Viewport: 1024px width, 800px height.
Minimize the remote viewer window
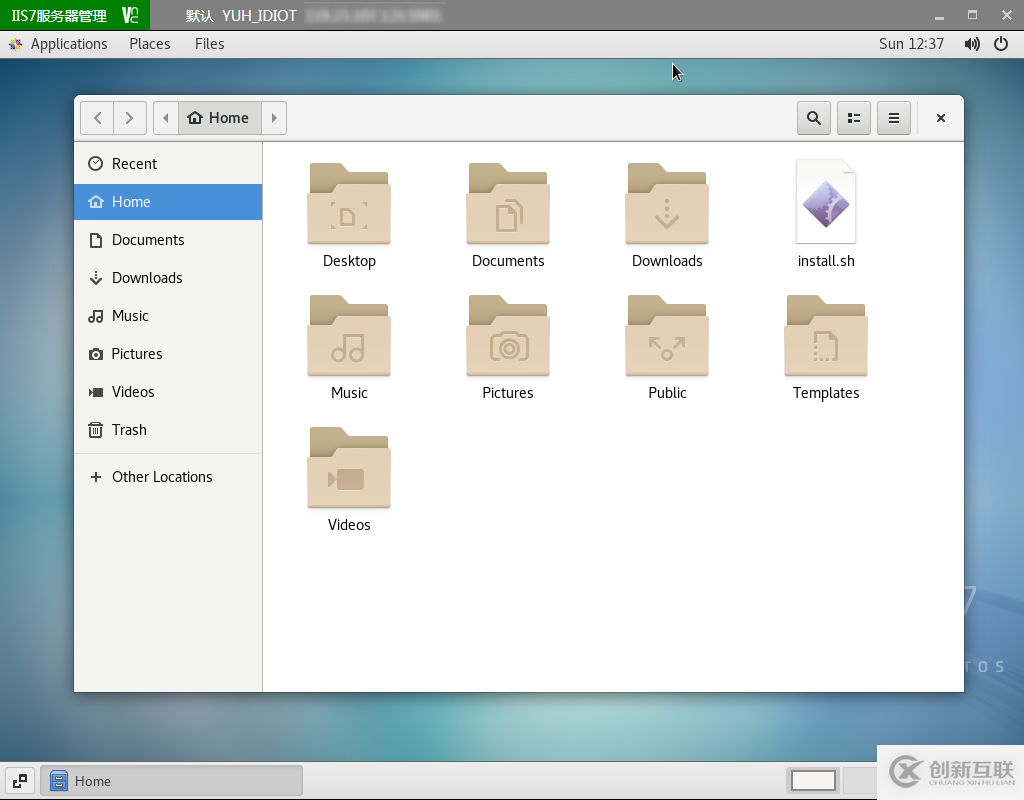click(939, 16)
